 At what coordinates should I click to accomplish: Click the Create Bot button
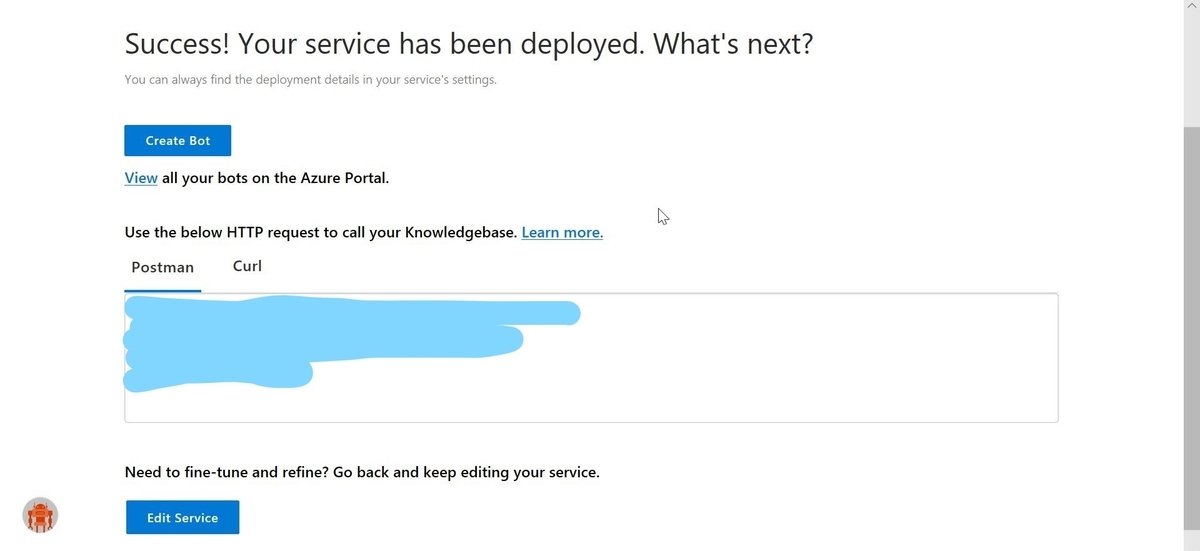(177, 141)
